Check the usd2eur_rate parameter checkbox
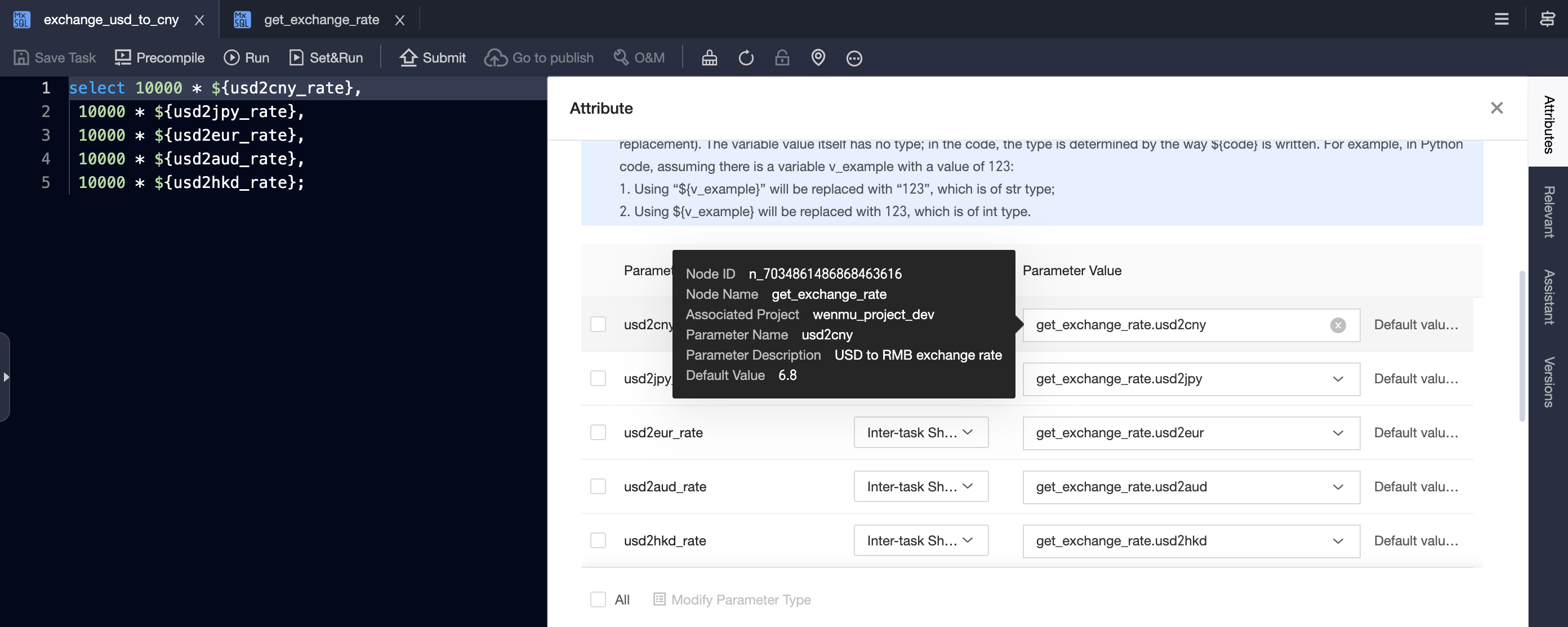The width and height of the screenshot is (1568, 627). pos(598,432)
